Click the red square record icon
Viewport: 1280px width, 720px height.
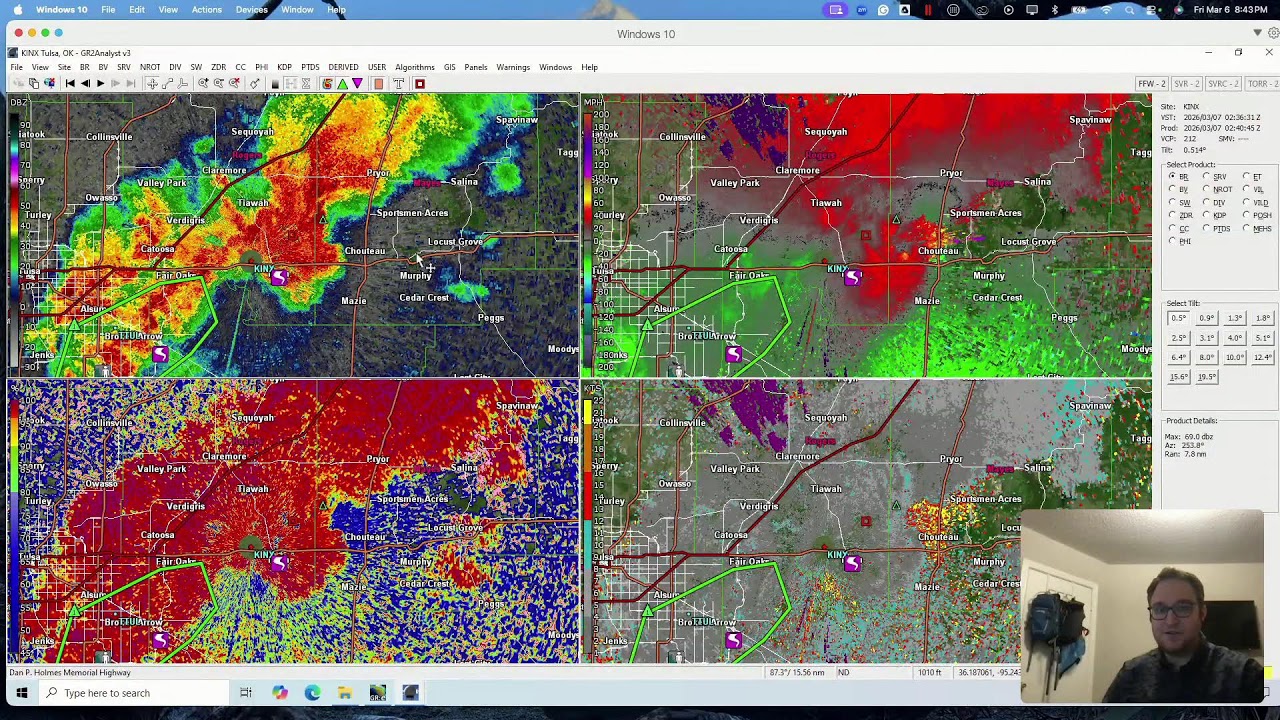420,84
